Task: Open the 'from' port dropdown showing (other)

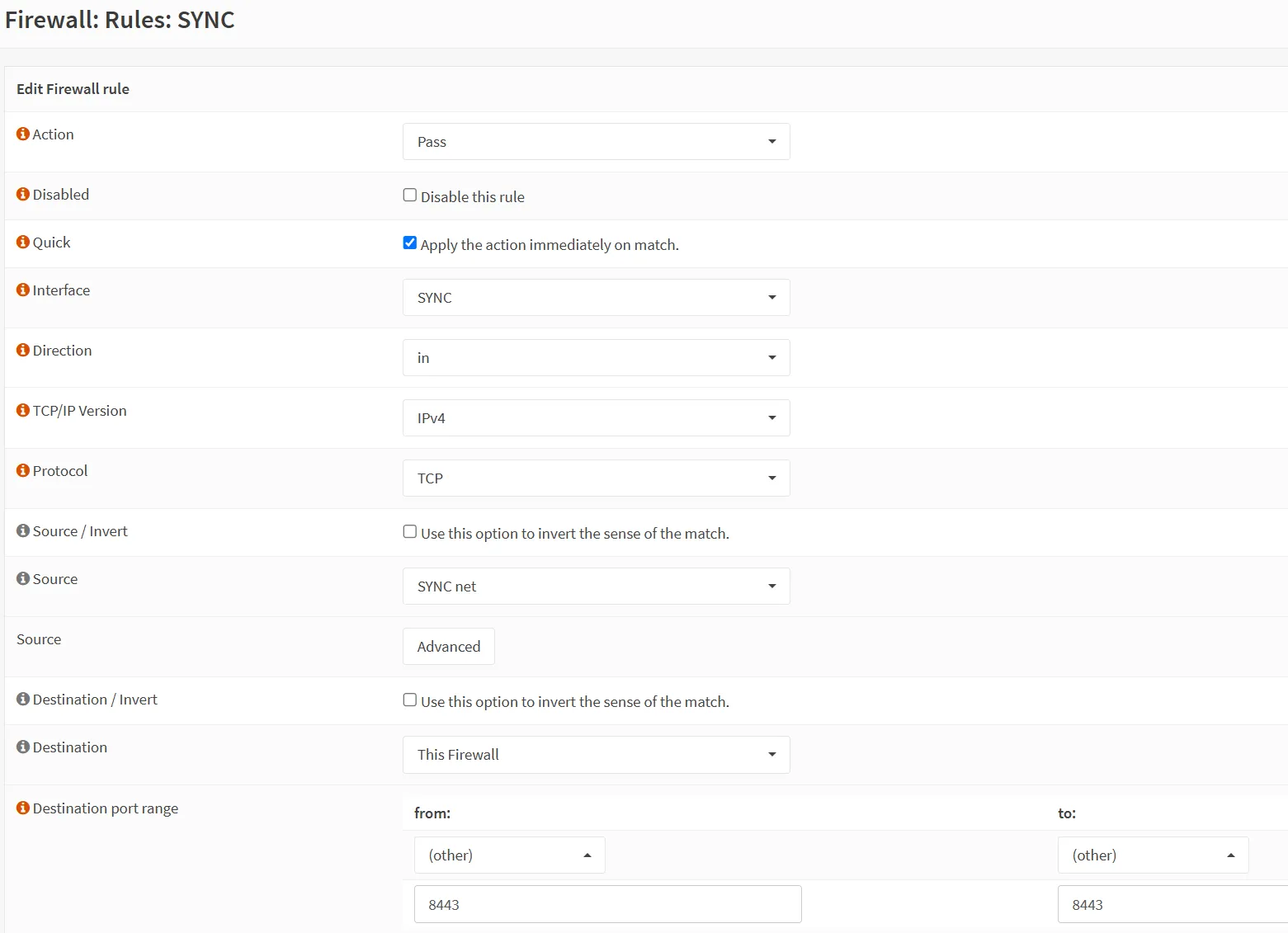Action: tap(509, 855)
